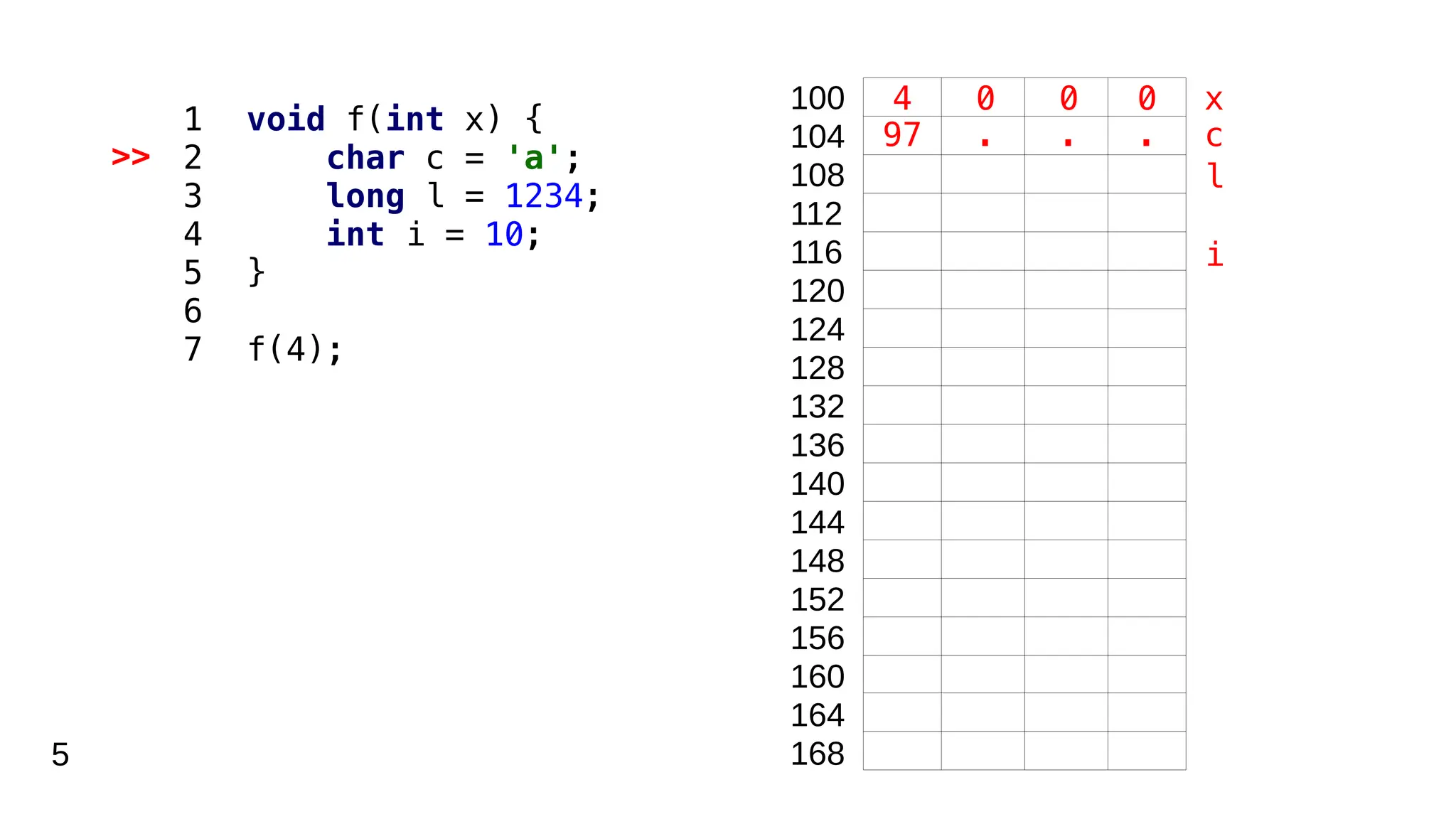
Task: Select code line 'long l = 1234;'
Action: tap(464, 196)
